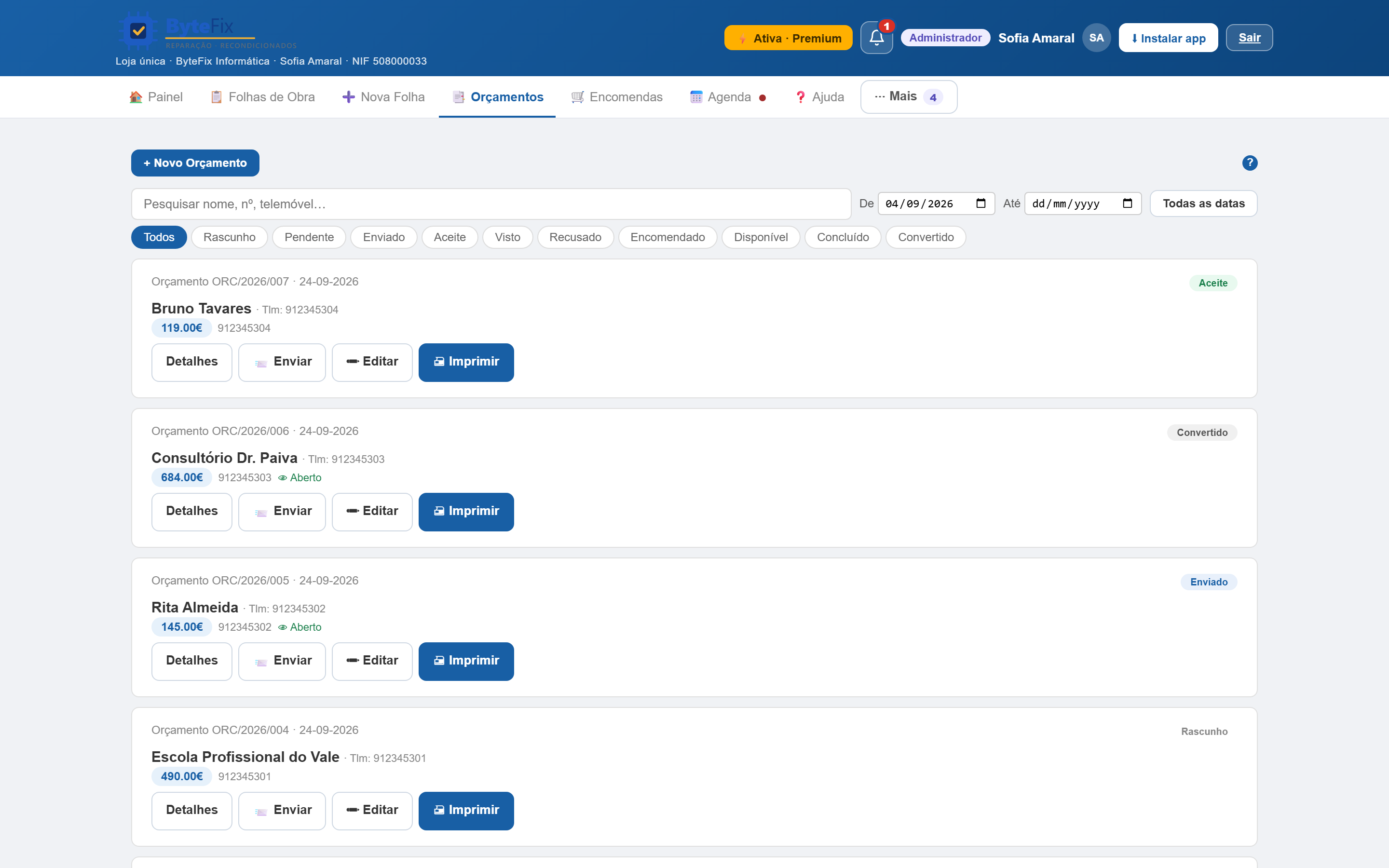Viewport: 1389px width, 868px height.
Task: Filter quotes by Aceite status chip
Action: [x=449, y=237]
